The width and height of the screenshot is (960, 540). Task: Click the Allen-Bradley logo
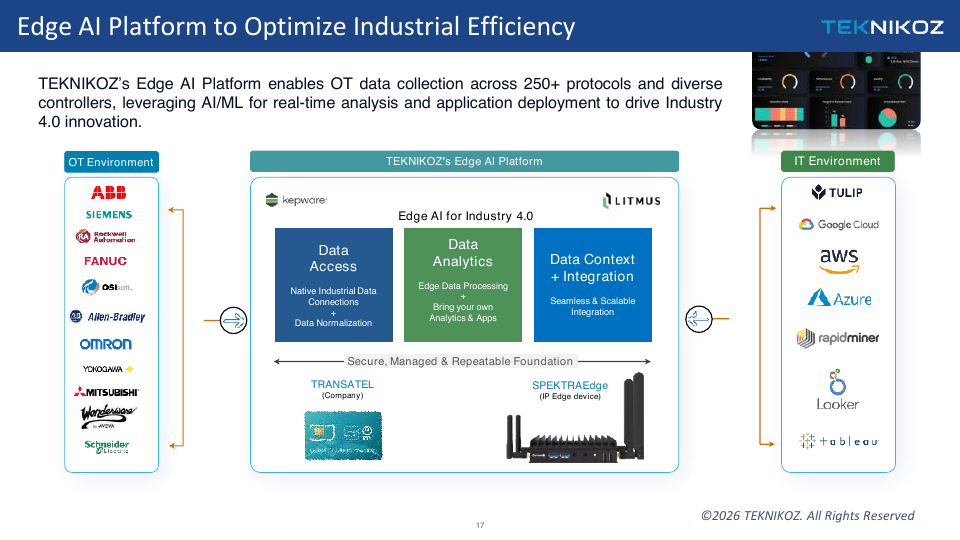pos(108,317)
